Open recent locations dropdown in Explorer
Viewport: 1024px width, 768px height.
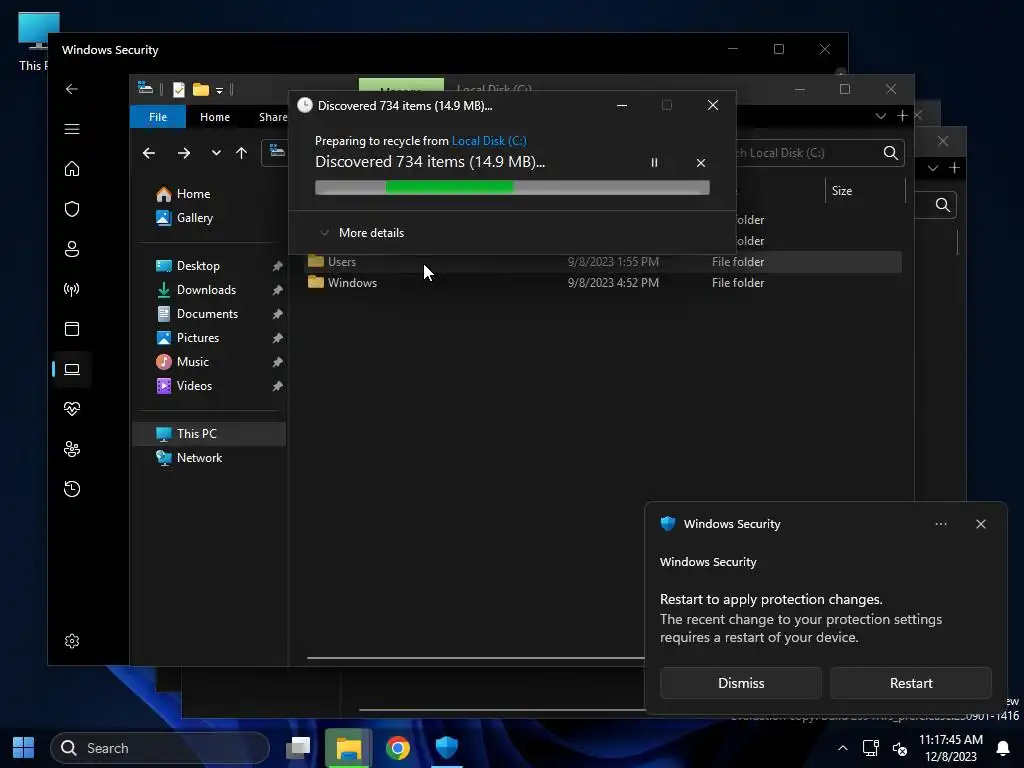216,153
